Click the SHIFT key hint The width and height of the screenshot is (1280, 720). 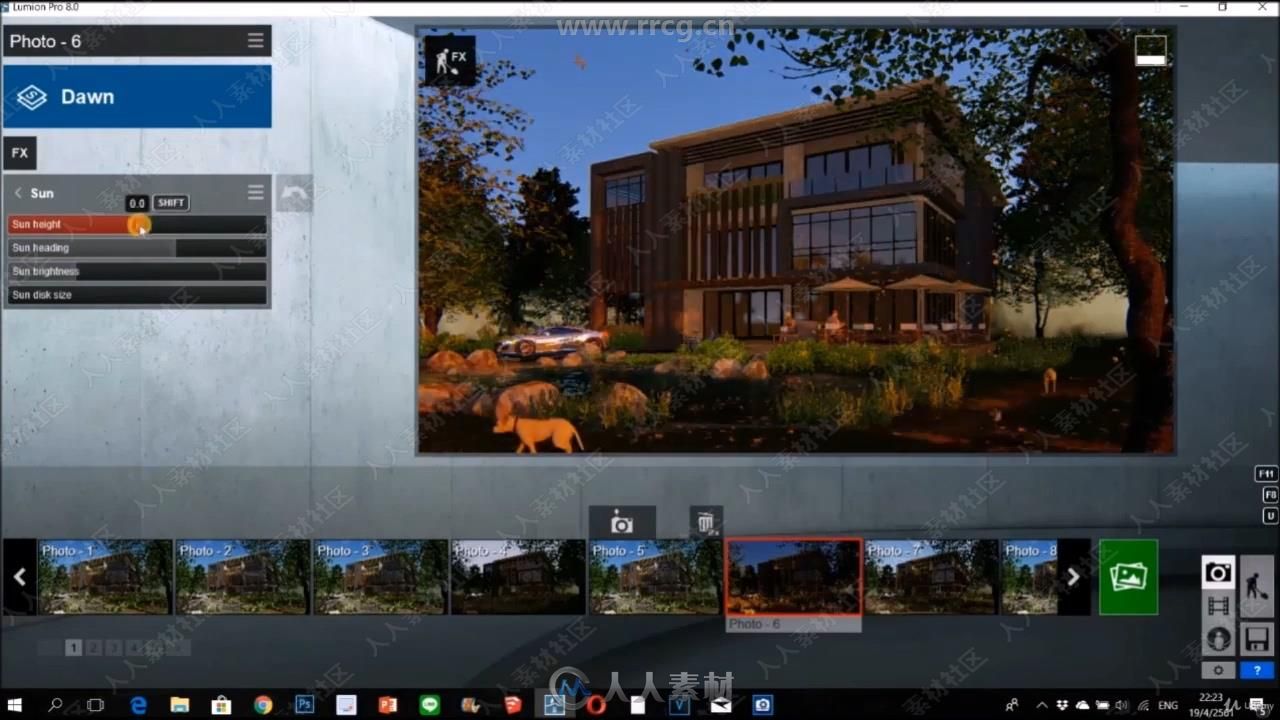tap(171, 203)
